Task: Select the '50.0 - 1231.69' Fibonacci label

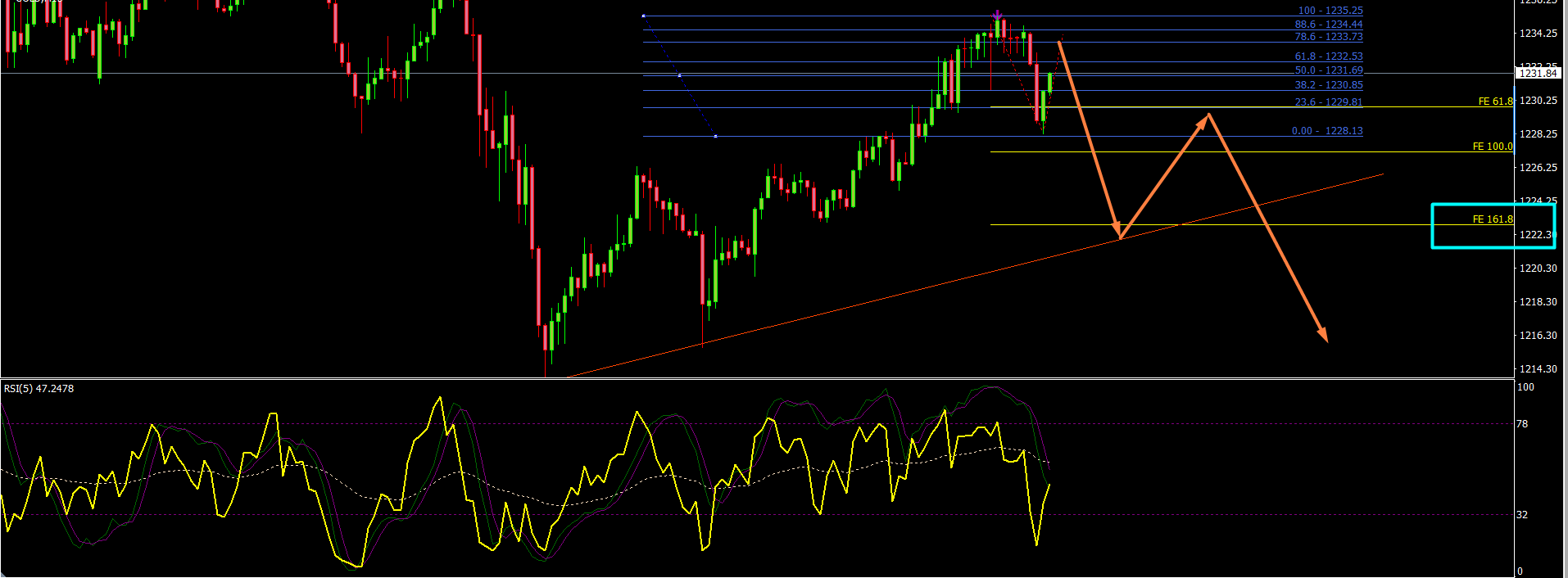Action: point(1329,70)
